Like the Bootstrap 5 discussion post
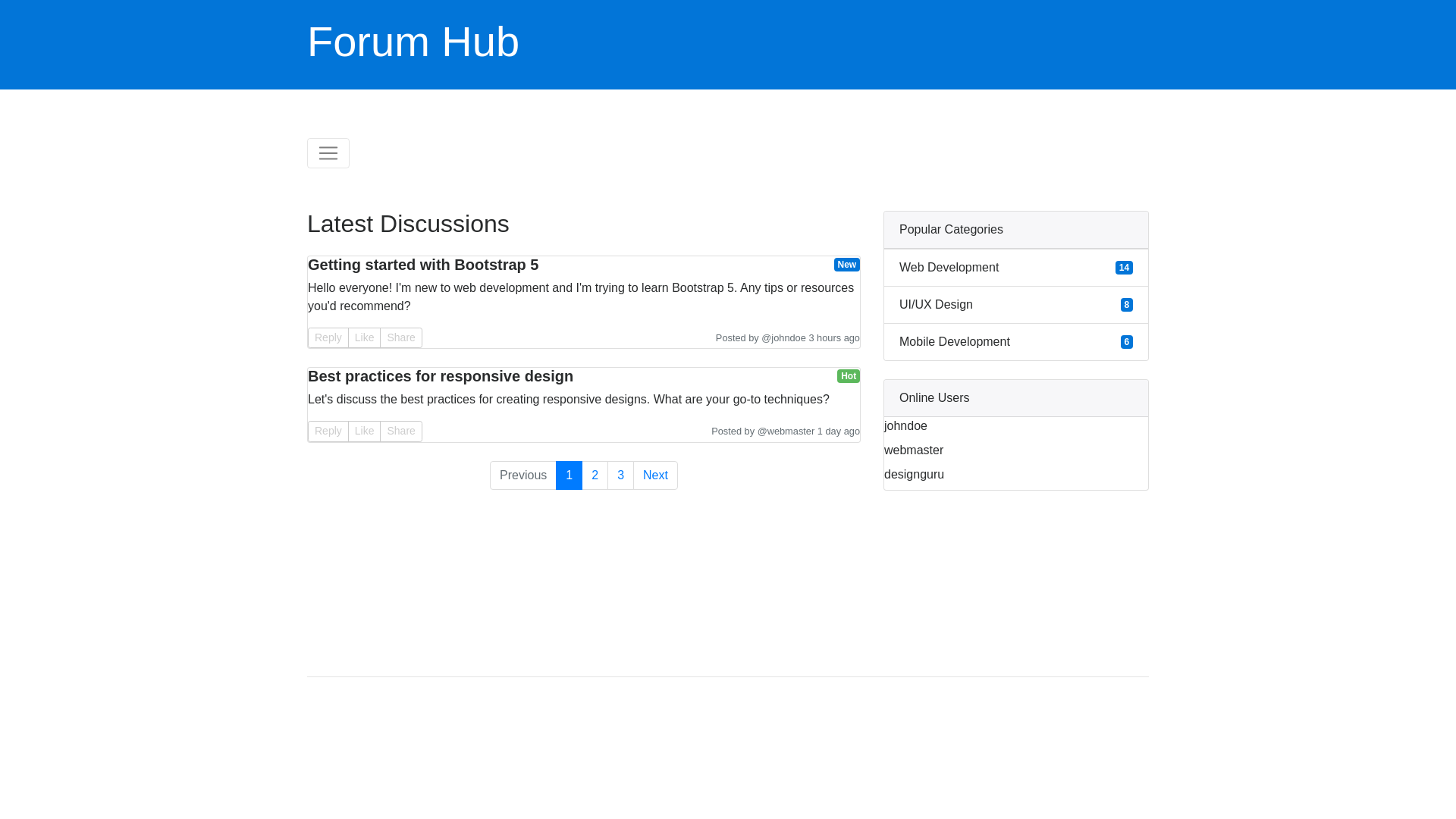 click(x=364, y=337)
